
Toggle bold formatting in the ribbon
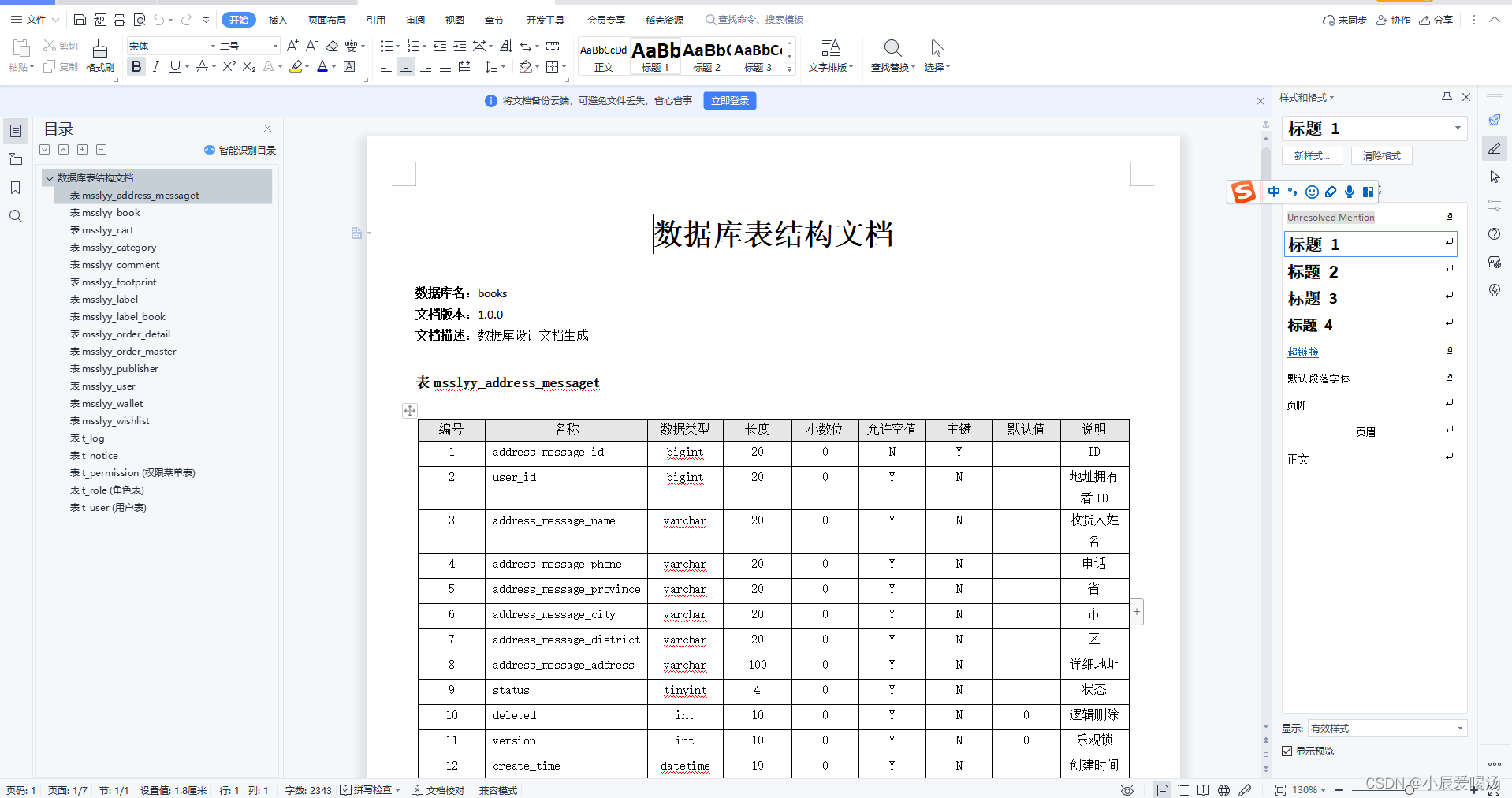click(136, 67)
